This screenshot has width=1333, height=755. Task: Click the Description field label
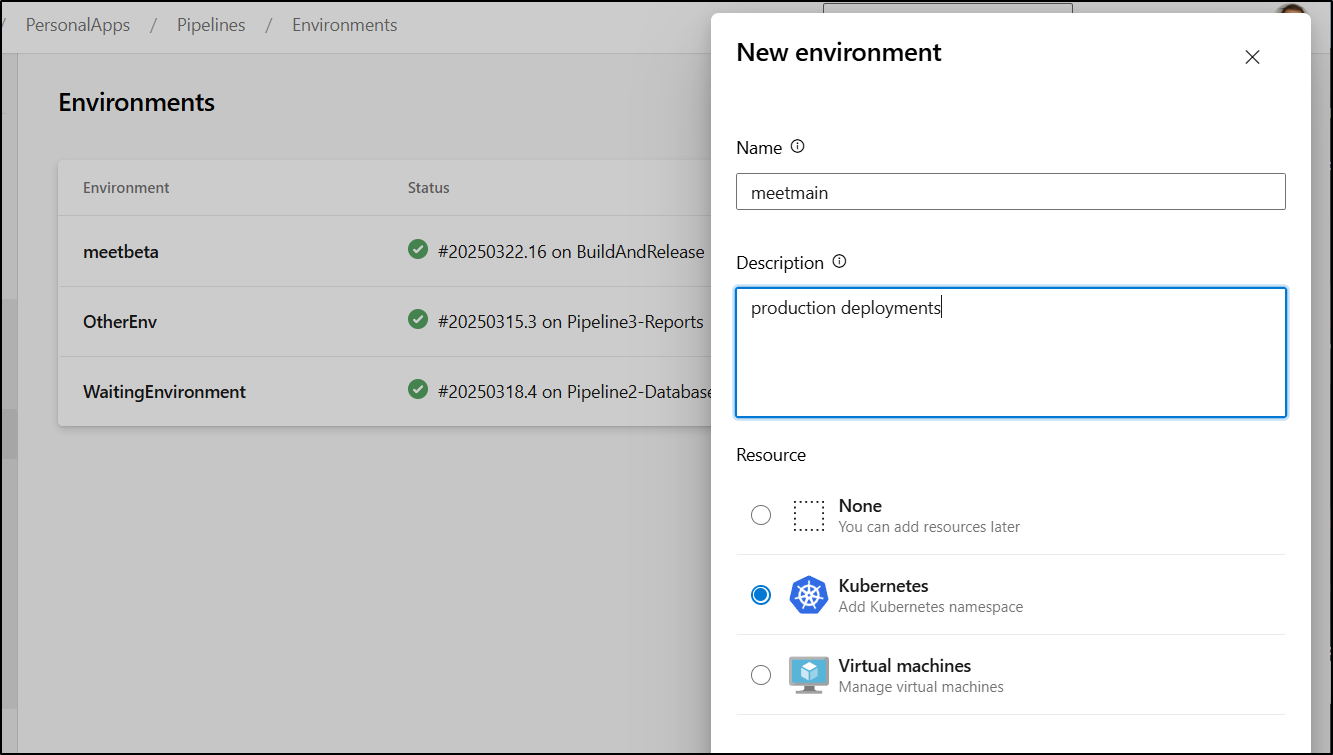780,263
